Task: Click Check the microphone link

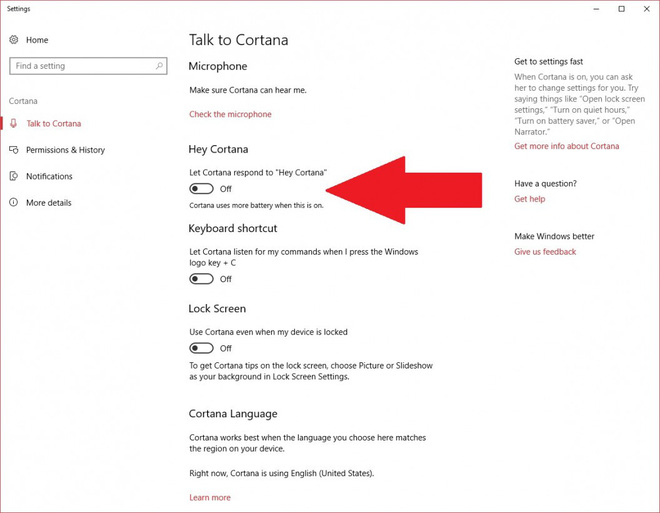Action: tap(230, 114)
